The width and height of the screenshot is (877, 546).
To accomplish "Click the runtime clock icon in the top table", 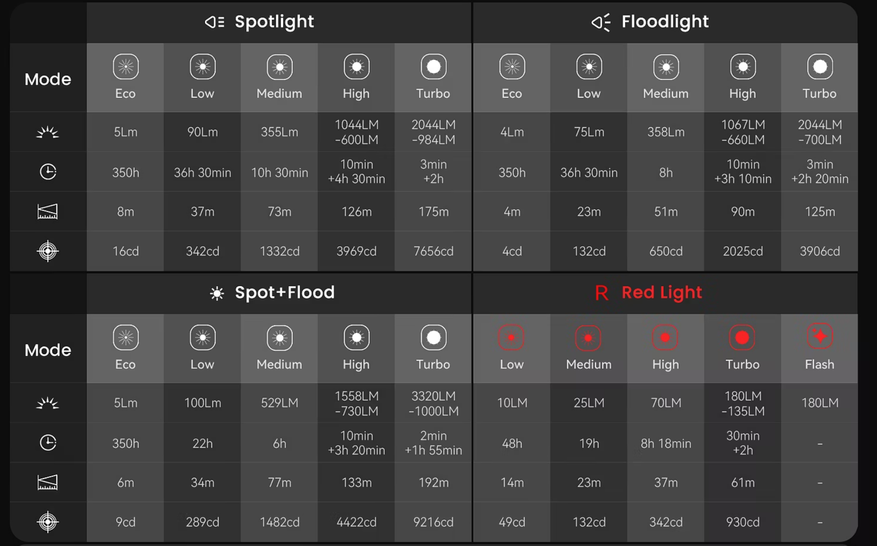I will coord(48,172).
